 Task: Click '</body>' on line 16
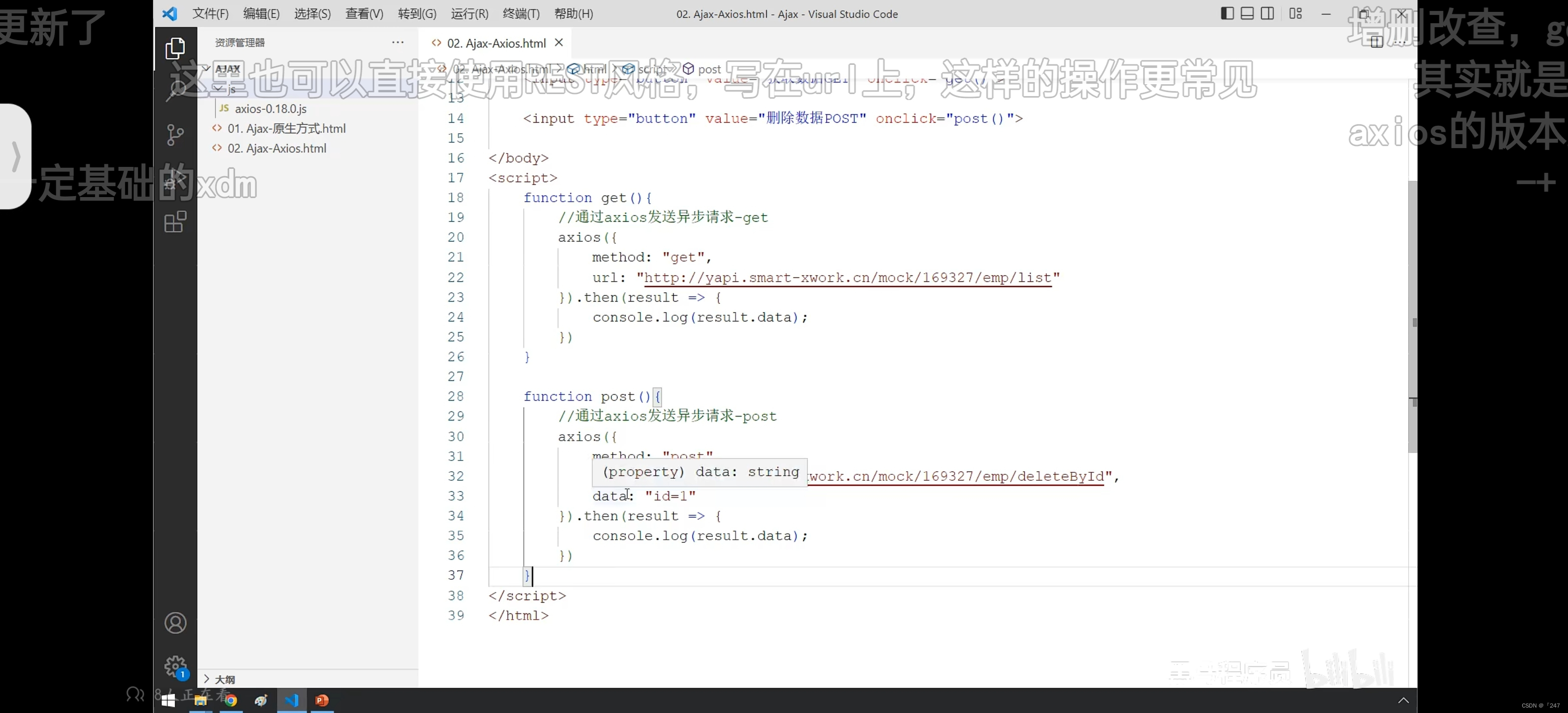[x=519, y=157]
